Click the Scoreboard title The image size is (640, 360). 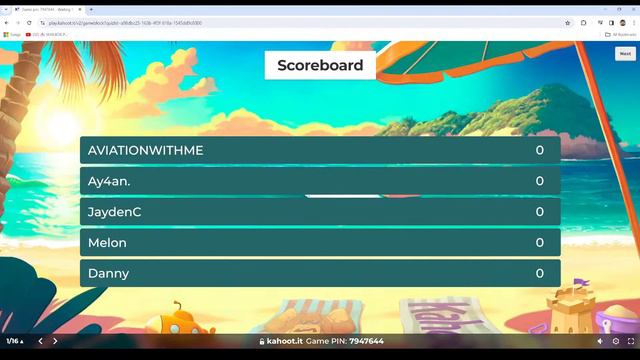pyautogui.click(x=320, y=65)
